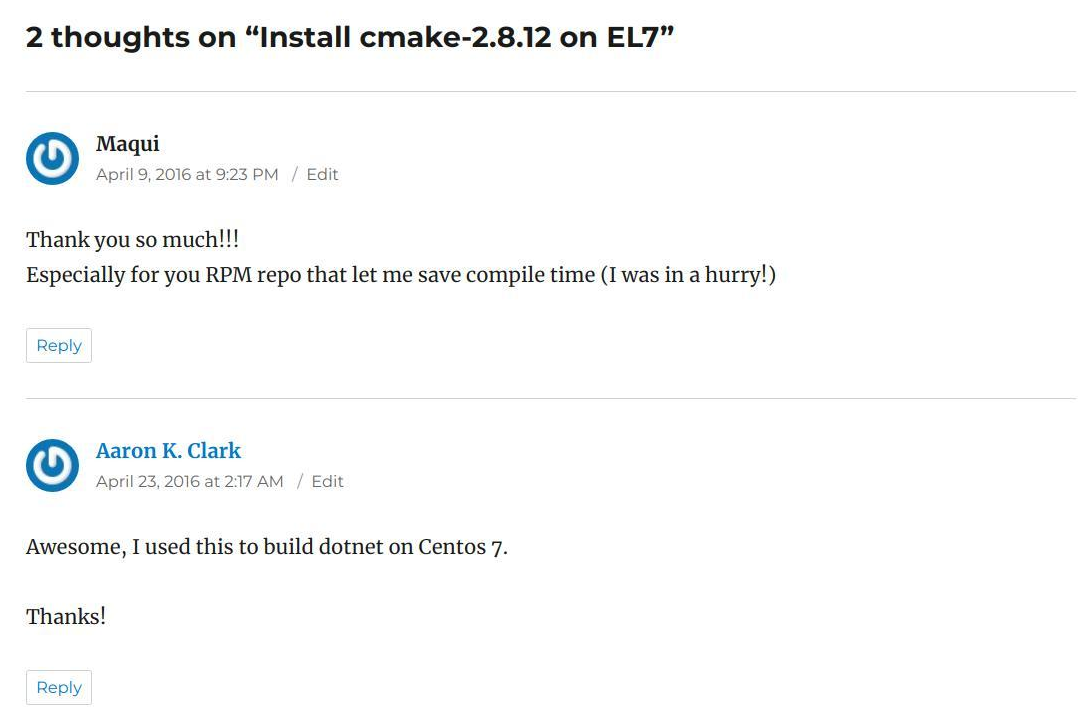Reply to Aaron K. Clark's comment
The height and width of the screenshot is (726, 1083).
tap(59, 687)
